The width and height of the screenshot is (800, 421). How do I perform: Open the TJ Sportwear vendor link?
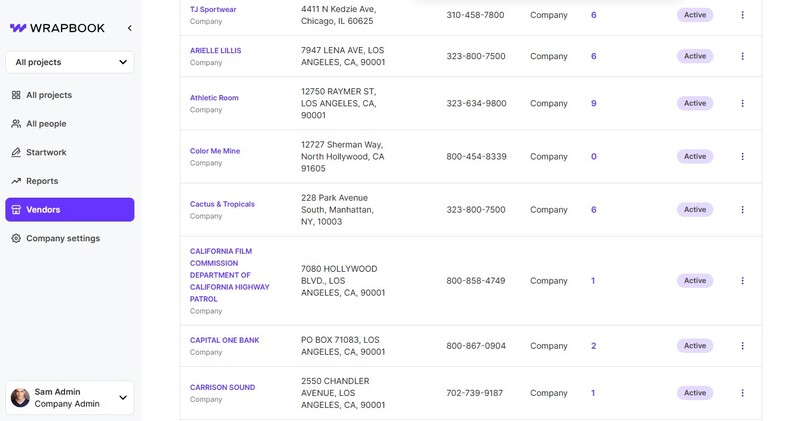coord(214,9)
